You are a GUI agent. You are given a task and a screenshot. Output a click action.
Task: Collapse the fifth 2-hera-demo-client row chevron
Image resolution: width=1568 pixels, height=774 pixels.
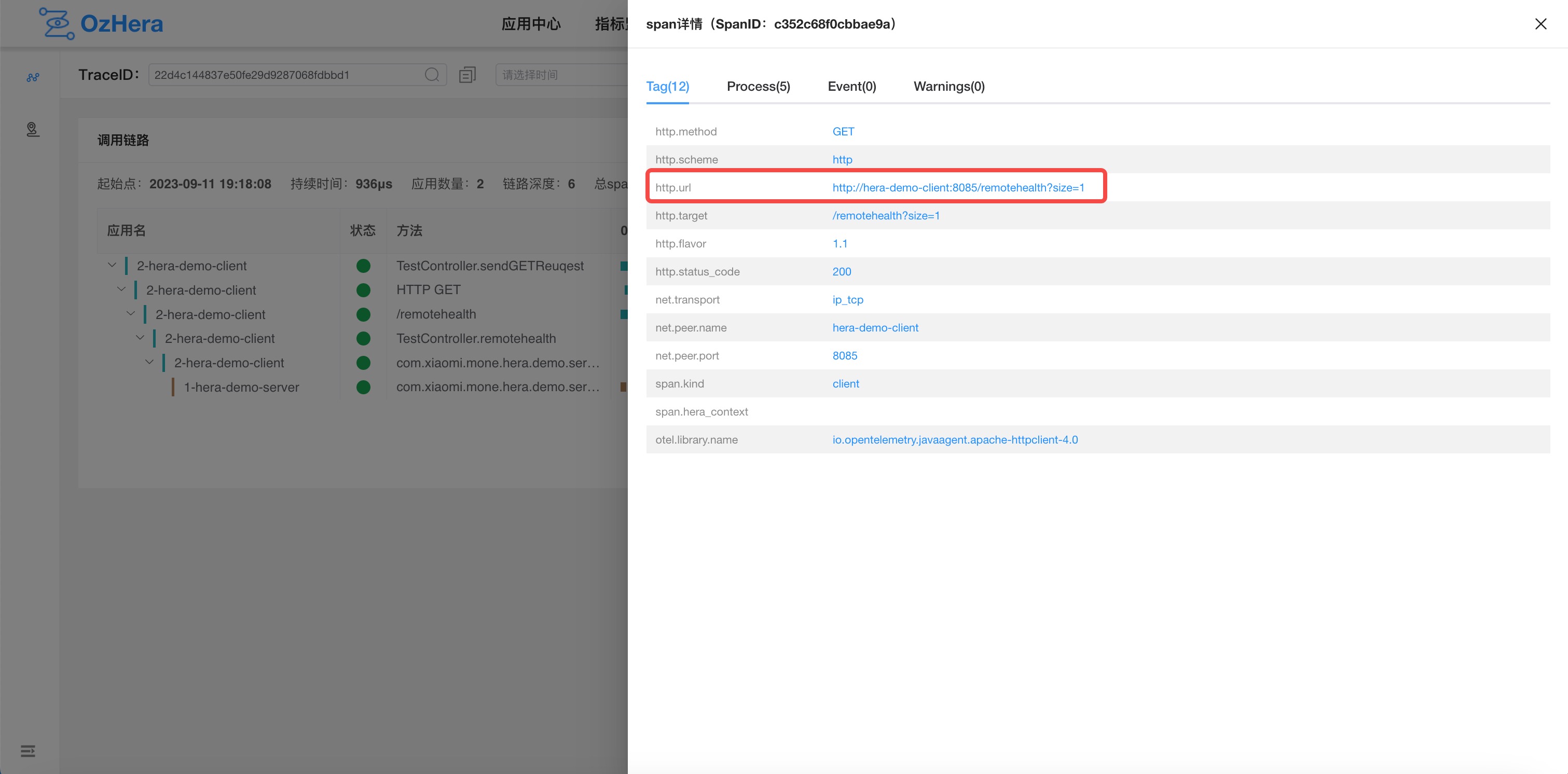(149, 362)
